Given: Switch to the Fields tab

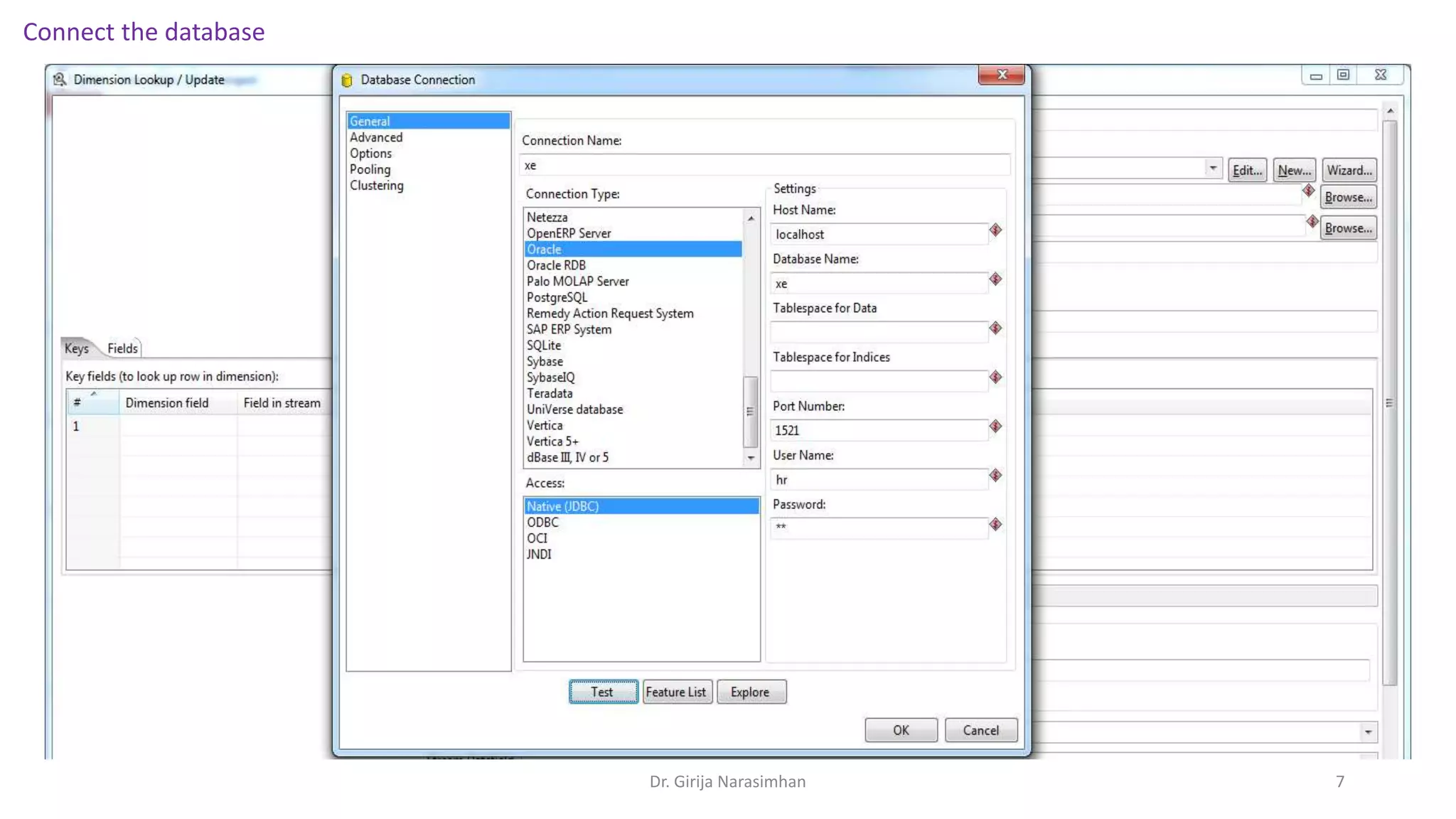Looking at the screenshot, I should (122, 348).
